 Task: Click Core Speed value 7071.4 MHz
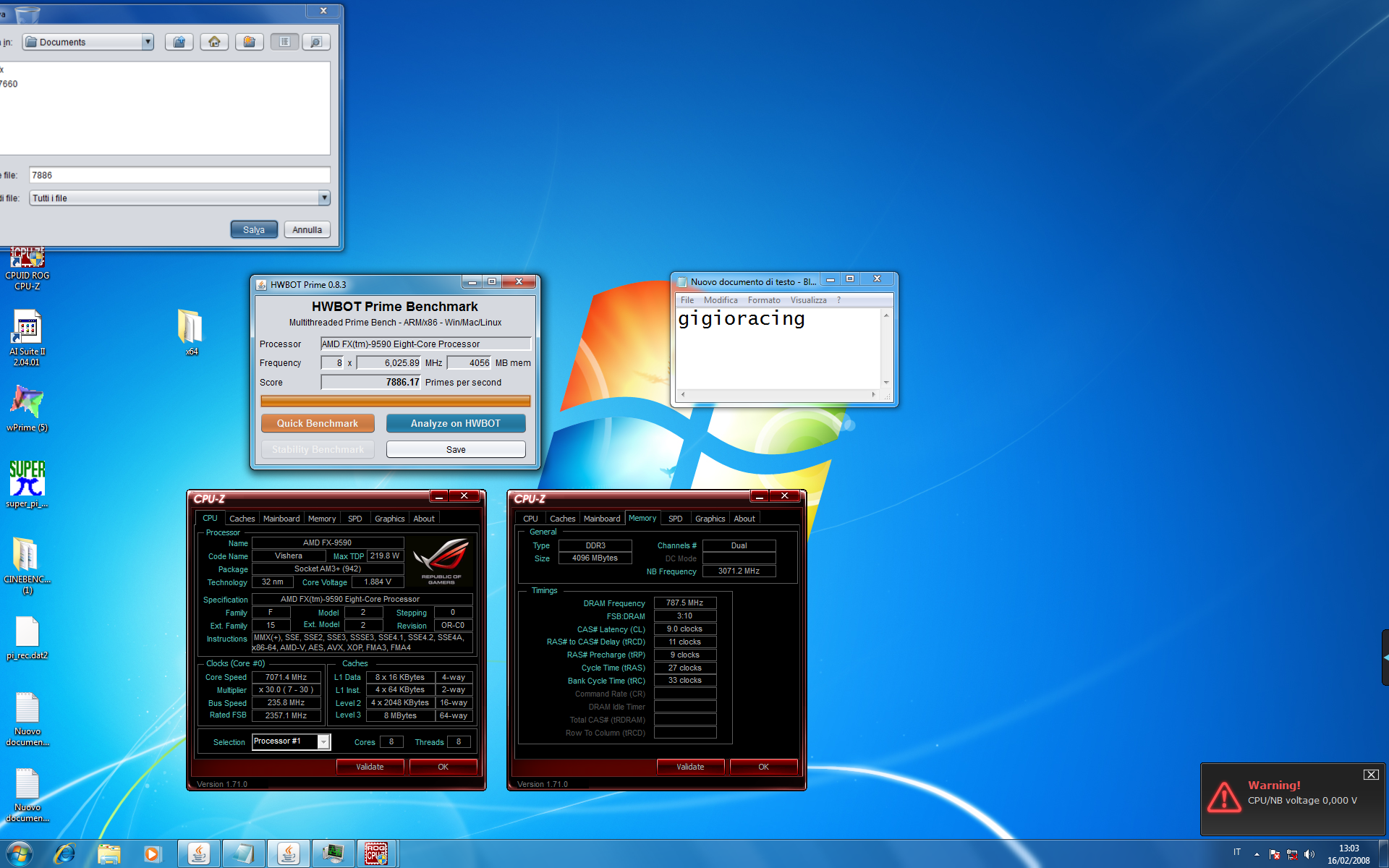tap(286, 677)
